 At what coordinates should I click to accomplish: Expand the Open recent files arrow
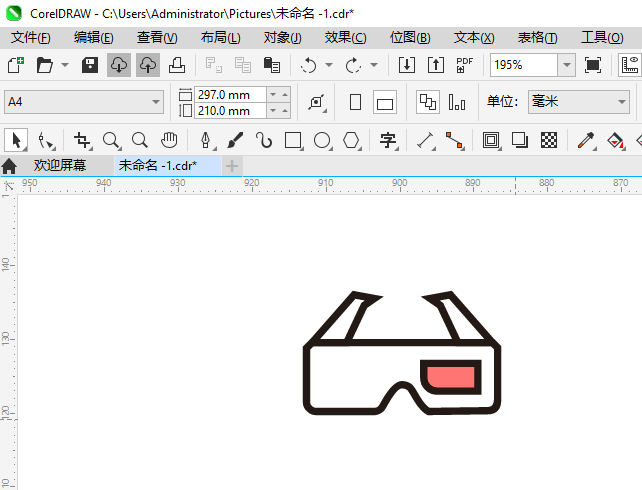(65, 65)
